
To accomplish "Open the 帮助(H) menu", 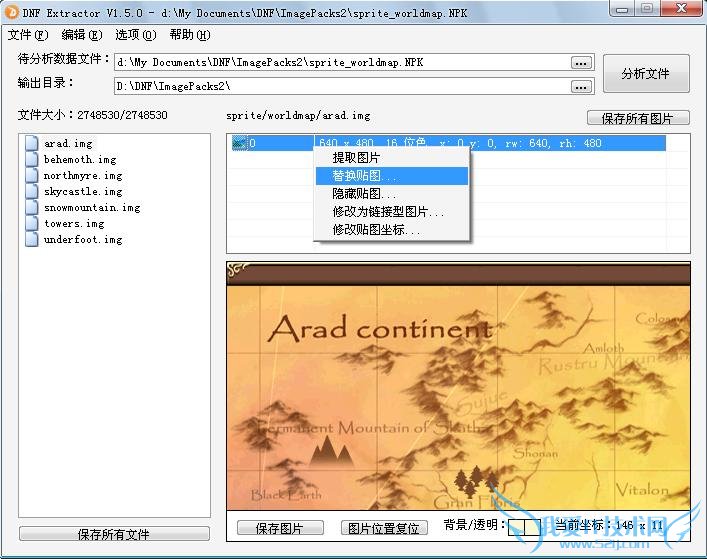I will pos(190,35).
